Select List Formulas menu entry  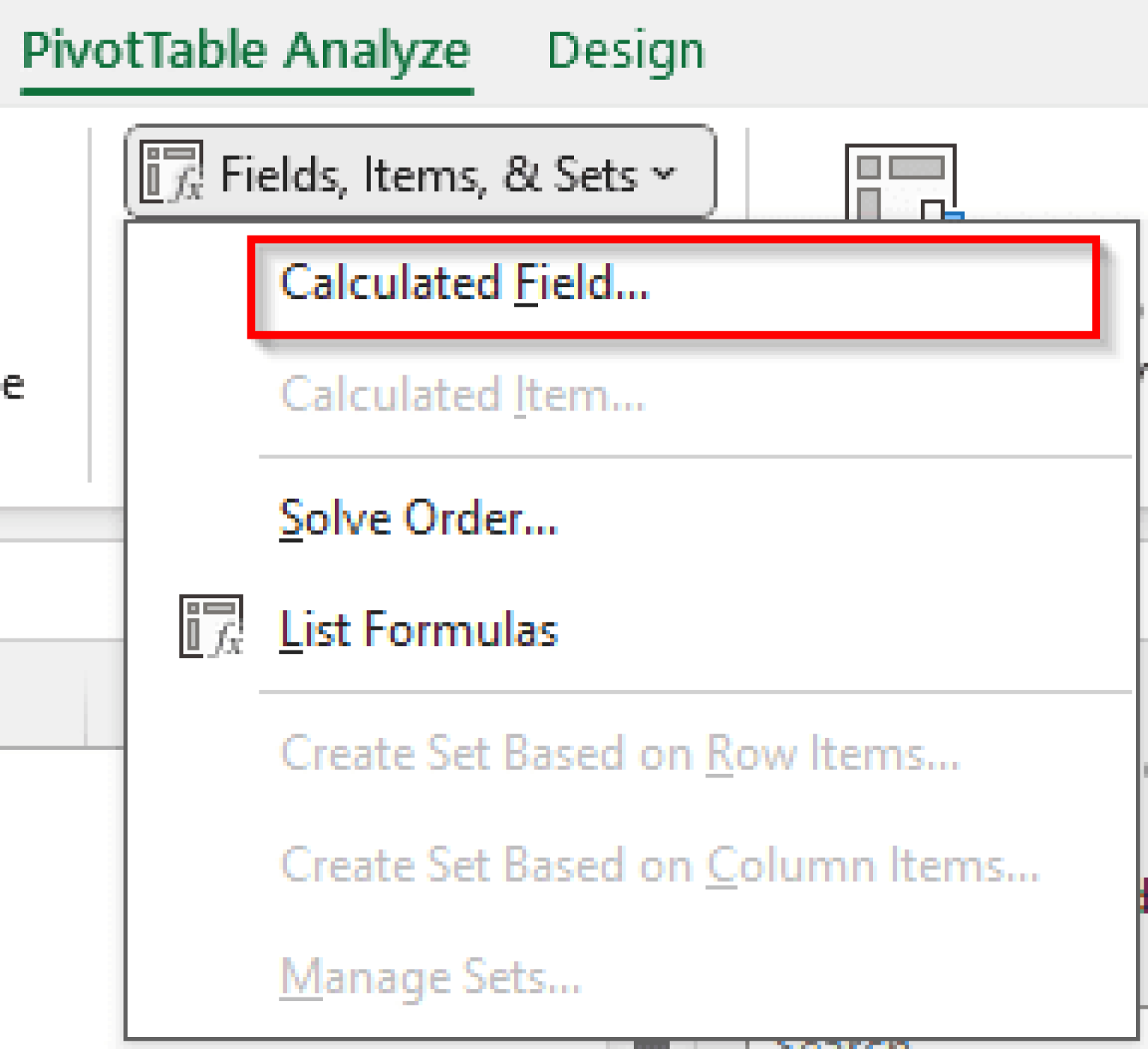click(419, 629)
